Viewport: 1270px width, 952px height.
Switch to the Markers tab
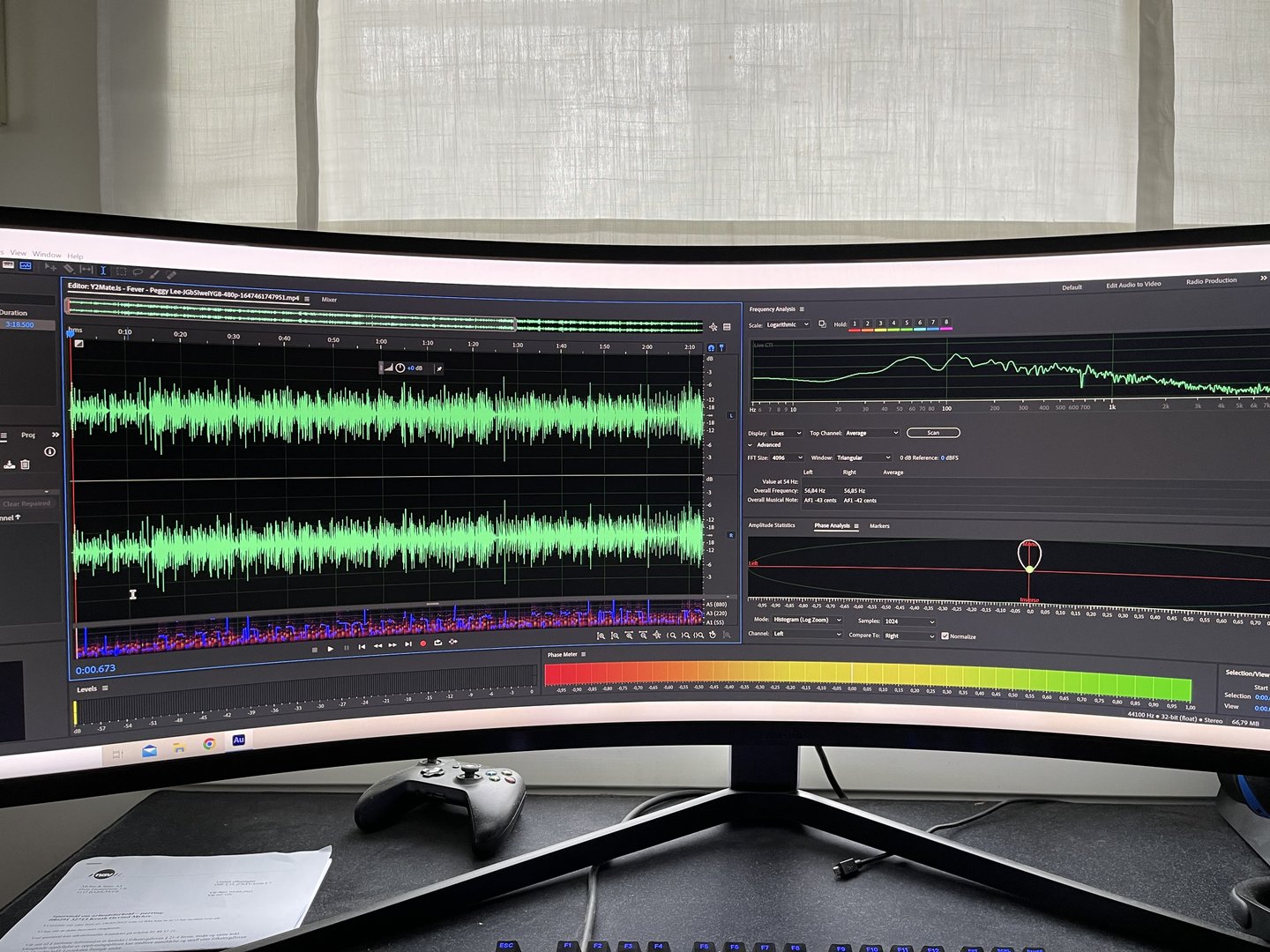pos(879,526)
